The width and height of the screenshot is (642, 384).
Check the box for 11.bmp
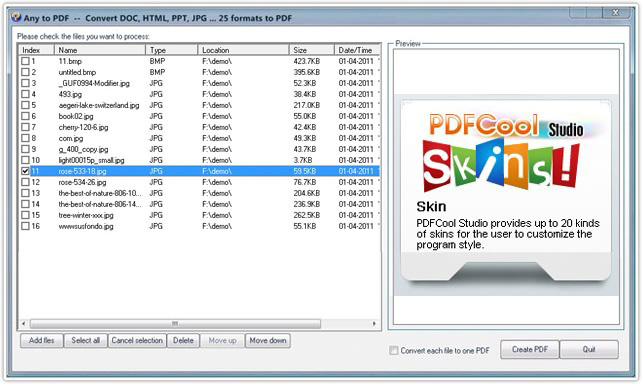point(25,61)
